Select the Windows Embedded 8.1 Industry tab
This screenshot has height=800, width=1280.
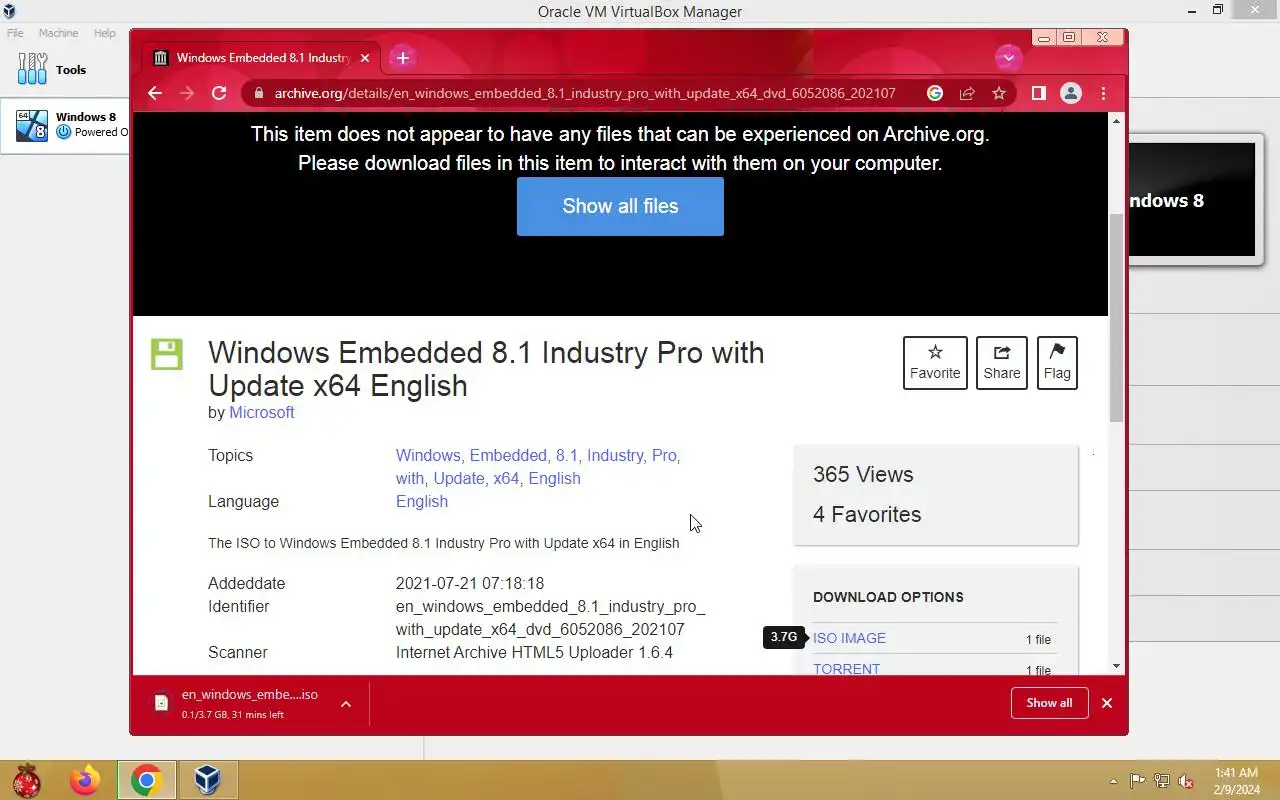[x=261, y=58]
